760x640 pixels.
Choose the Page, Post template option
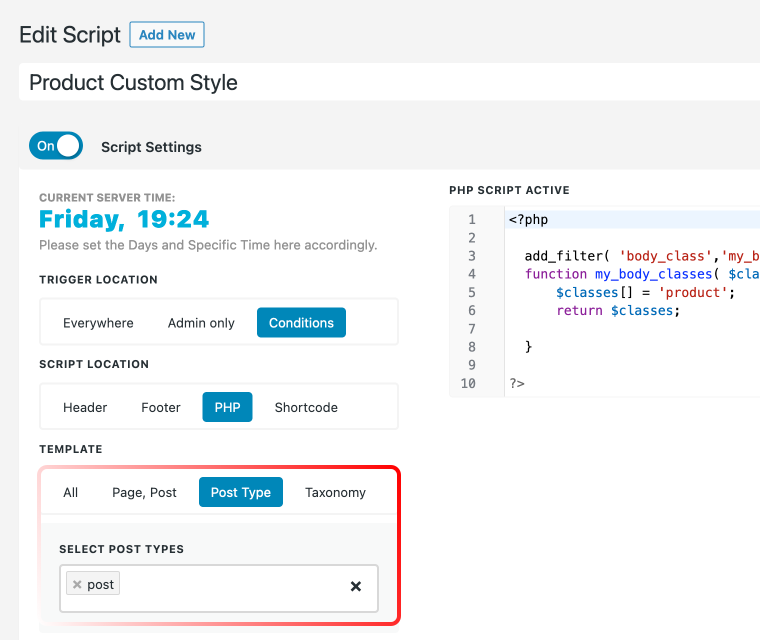[x=144, y=493]
